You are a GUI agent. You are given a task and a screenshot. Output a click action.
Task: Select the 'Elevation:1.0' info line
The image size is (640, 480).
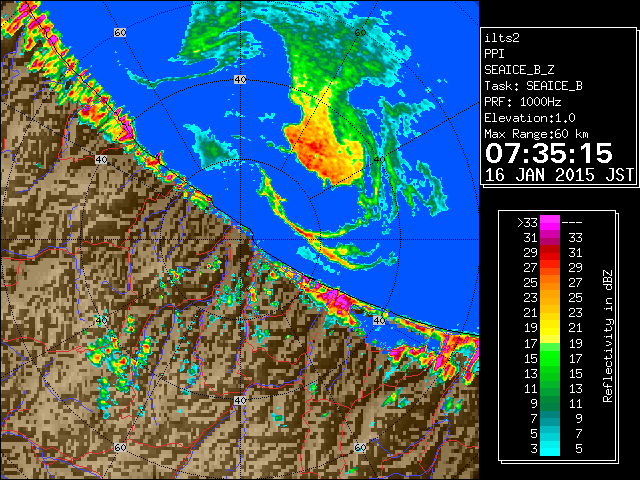[x=530, y=118]
